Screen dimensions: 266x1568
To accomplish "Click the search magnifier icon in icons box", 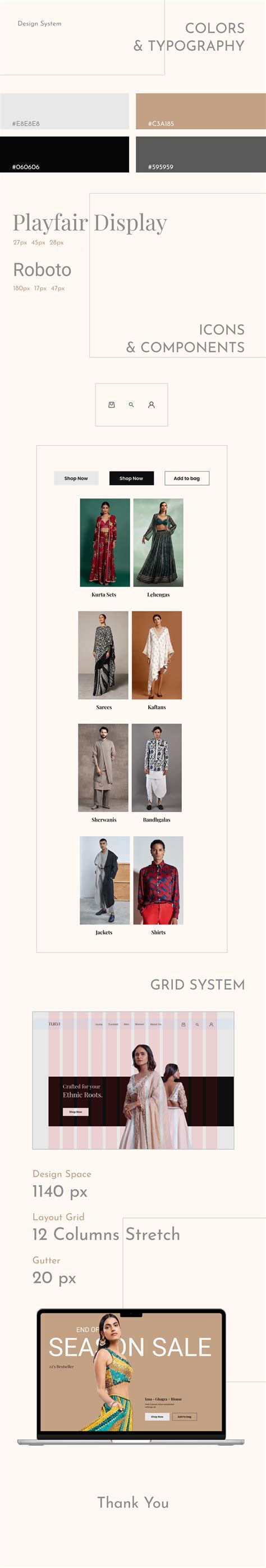I will click(131, 405).
